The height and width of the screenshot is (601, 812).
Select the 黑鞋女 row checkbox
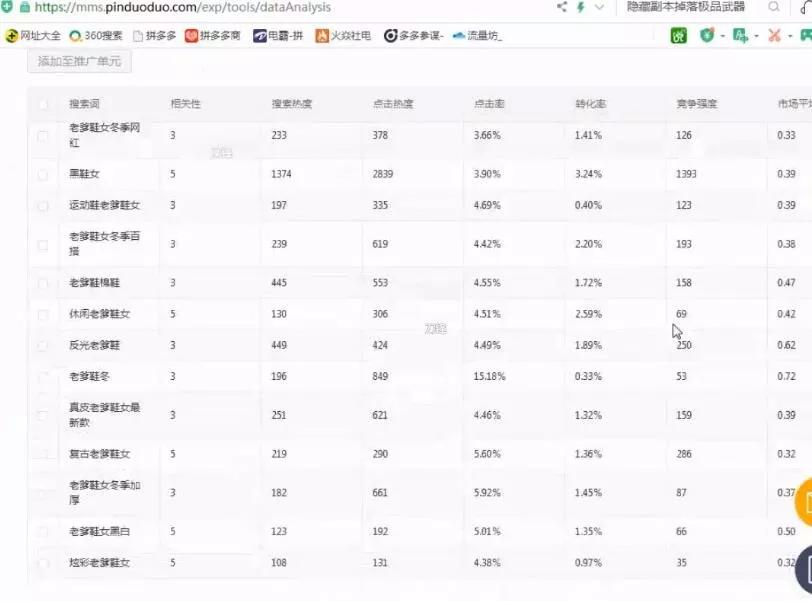click(x=43, y=174)
